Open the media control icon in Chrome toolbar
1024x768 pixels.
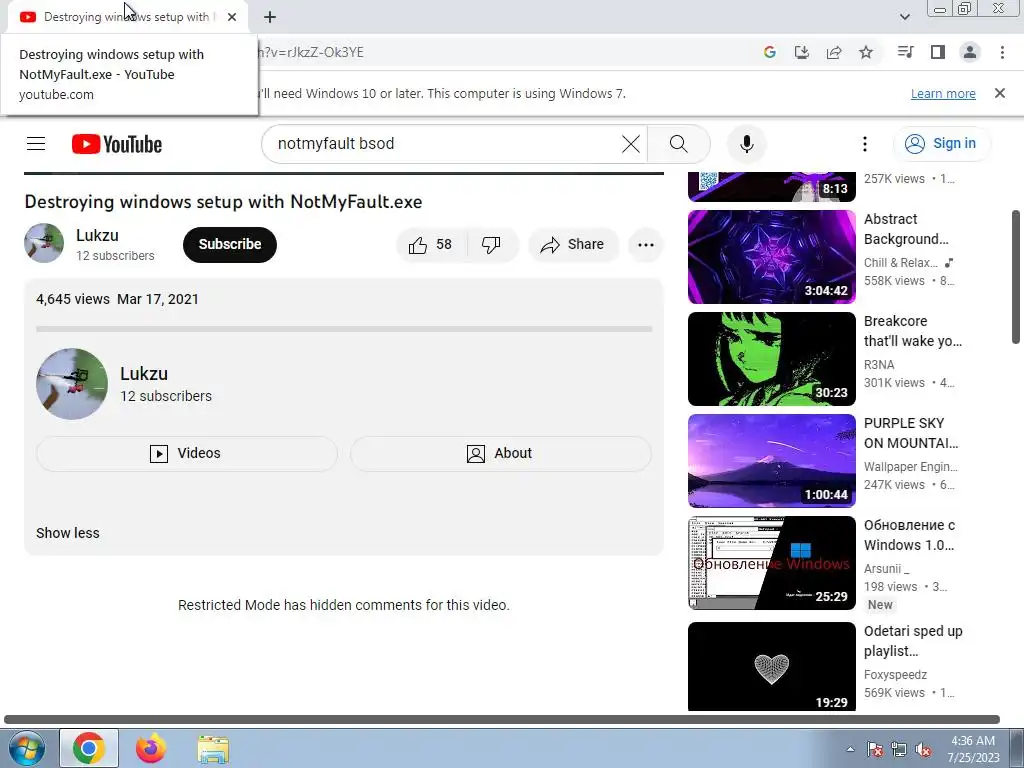[x=905, y=52]
